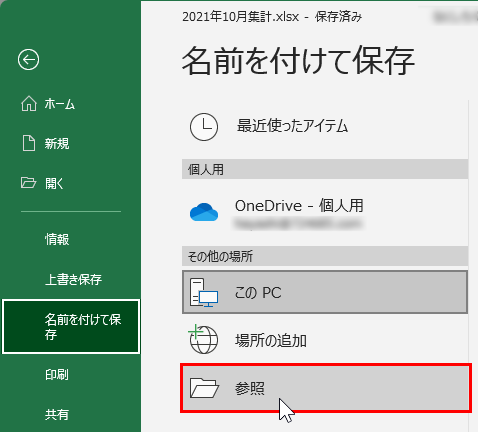Click the back arrow circle icon
The height and width of the screenshot is (432, 478).
tap(28, 60)
